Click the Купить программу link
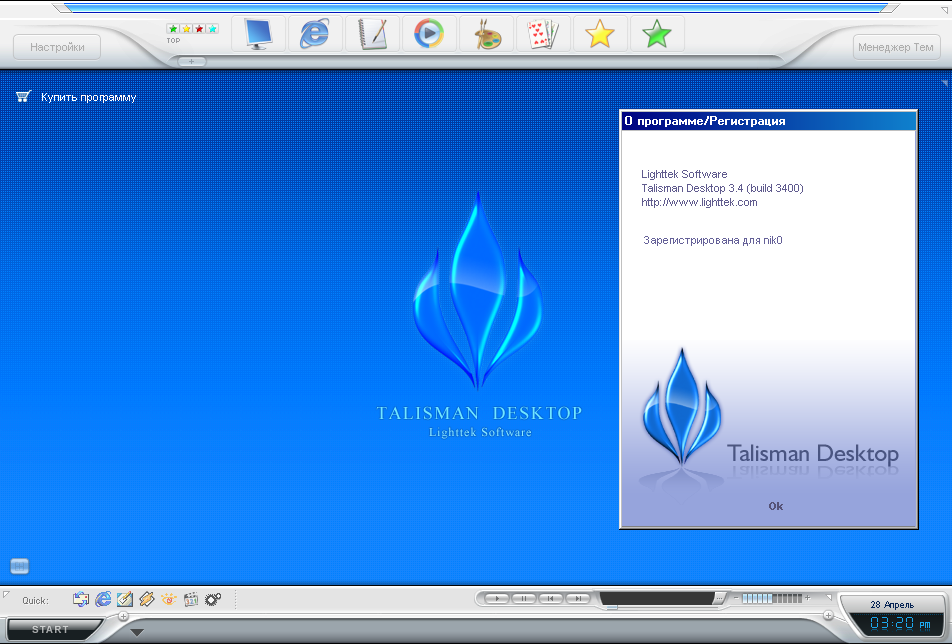 (88, 98)
